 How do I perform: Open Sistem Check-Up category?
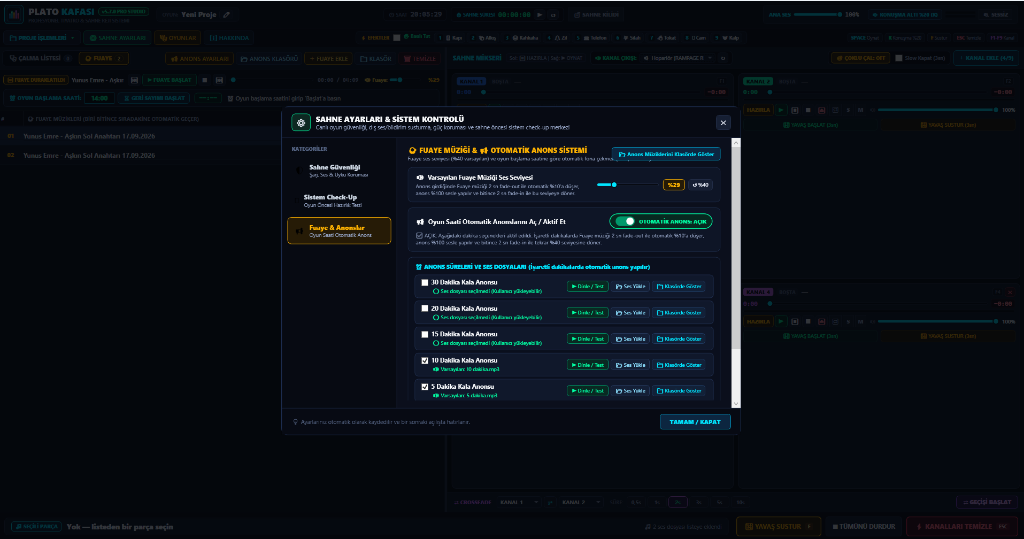339,201
